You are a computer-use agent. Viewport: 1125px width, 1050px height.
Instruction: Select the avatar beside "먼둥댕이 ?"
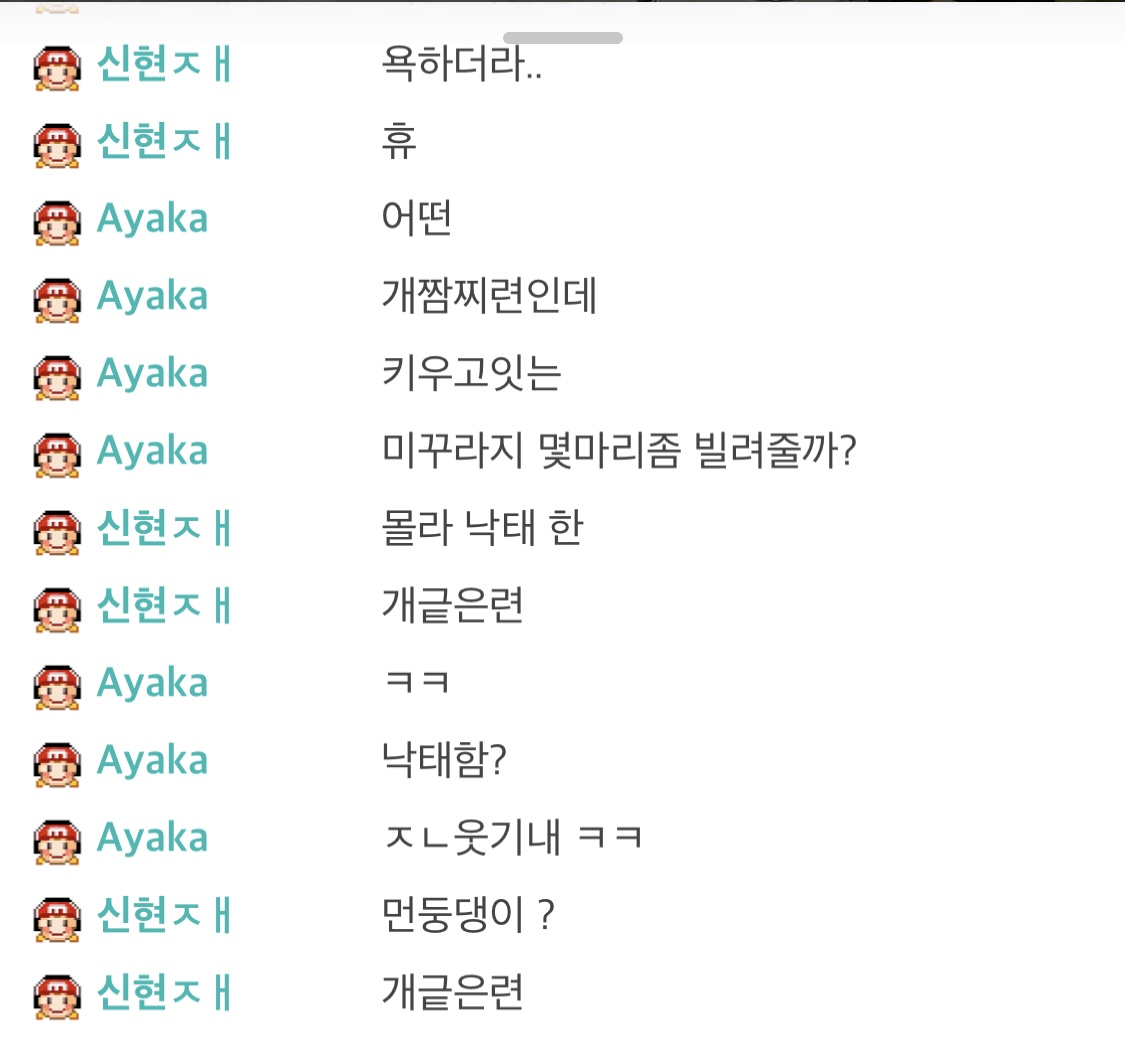(x=56, y=916)
